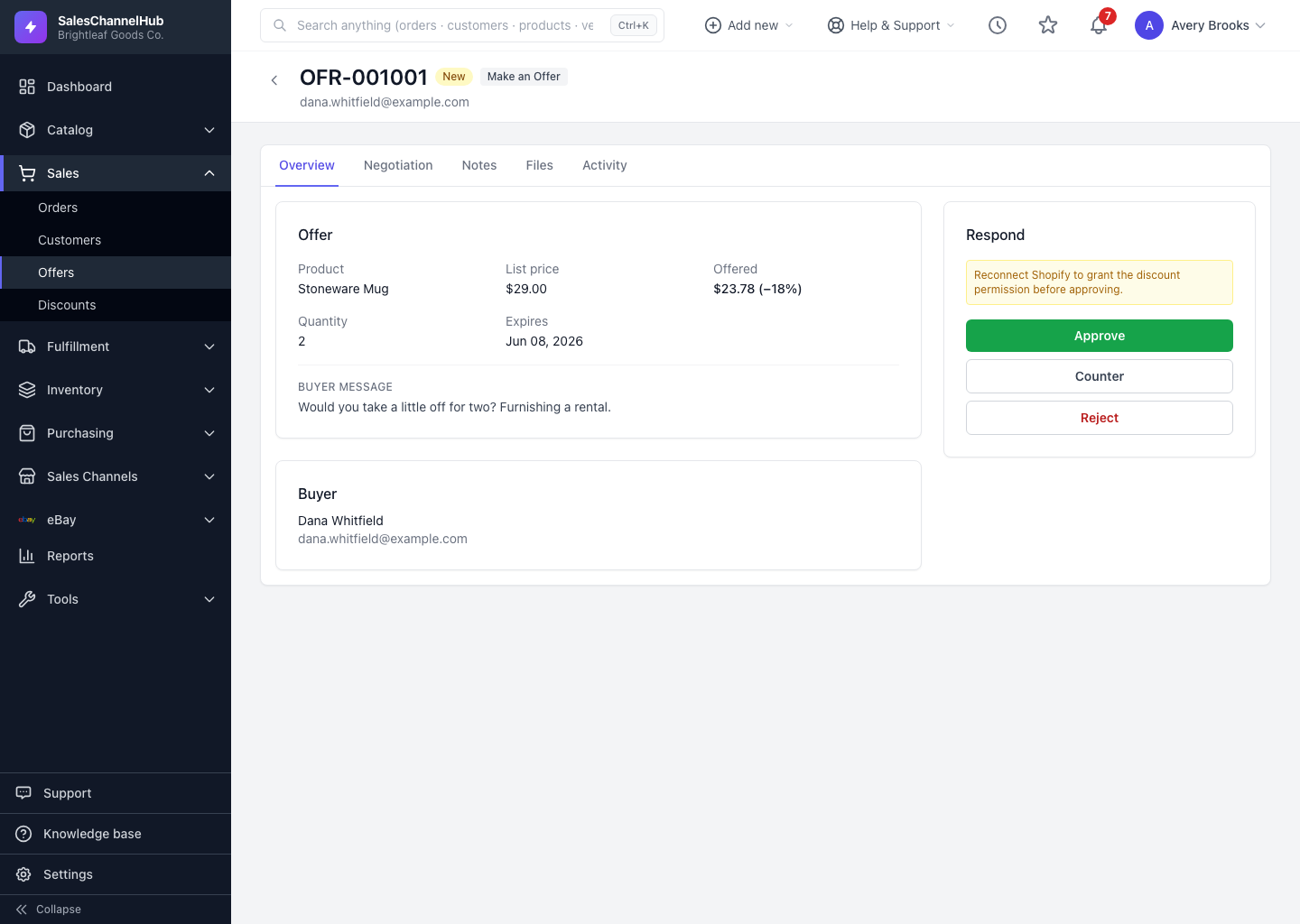
Task: Click the Inventory layers icon
Action: 27,390
